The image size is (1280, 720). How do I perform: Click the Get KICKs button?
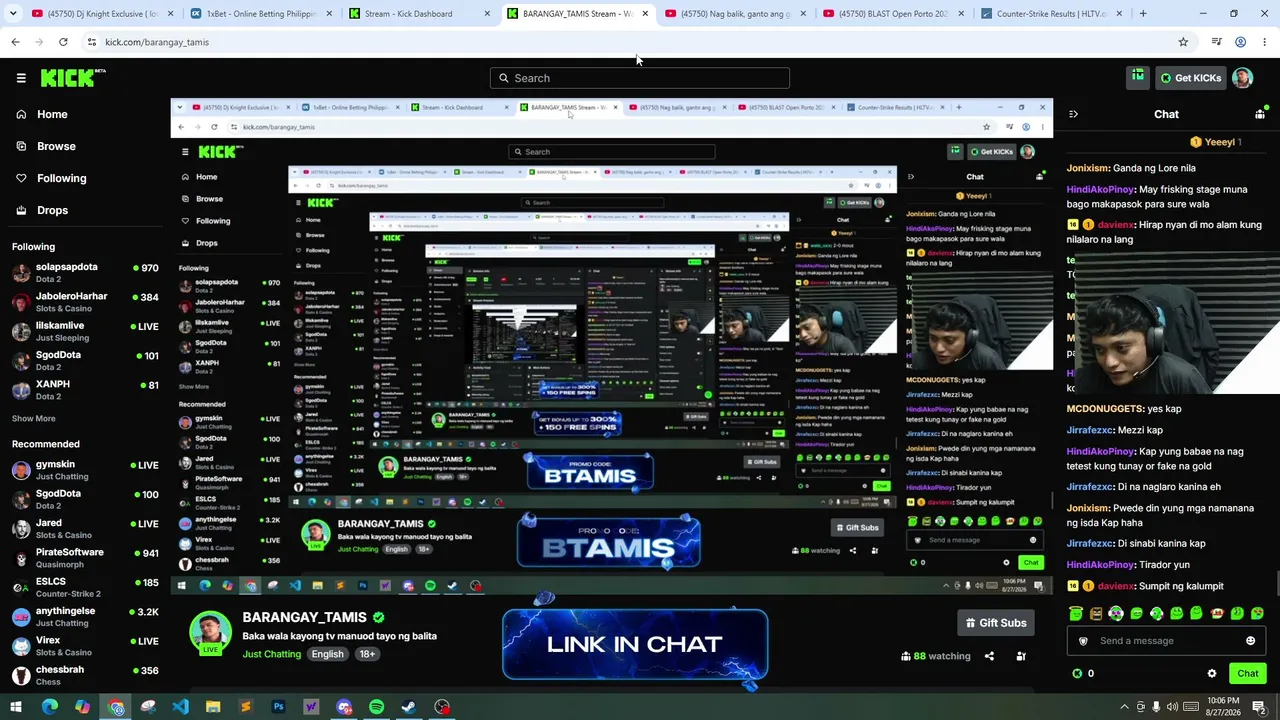click(x=1190, y=78)
